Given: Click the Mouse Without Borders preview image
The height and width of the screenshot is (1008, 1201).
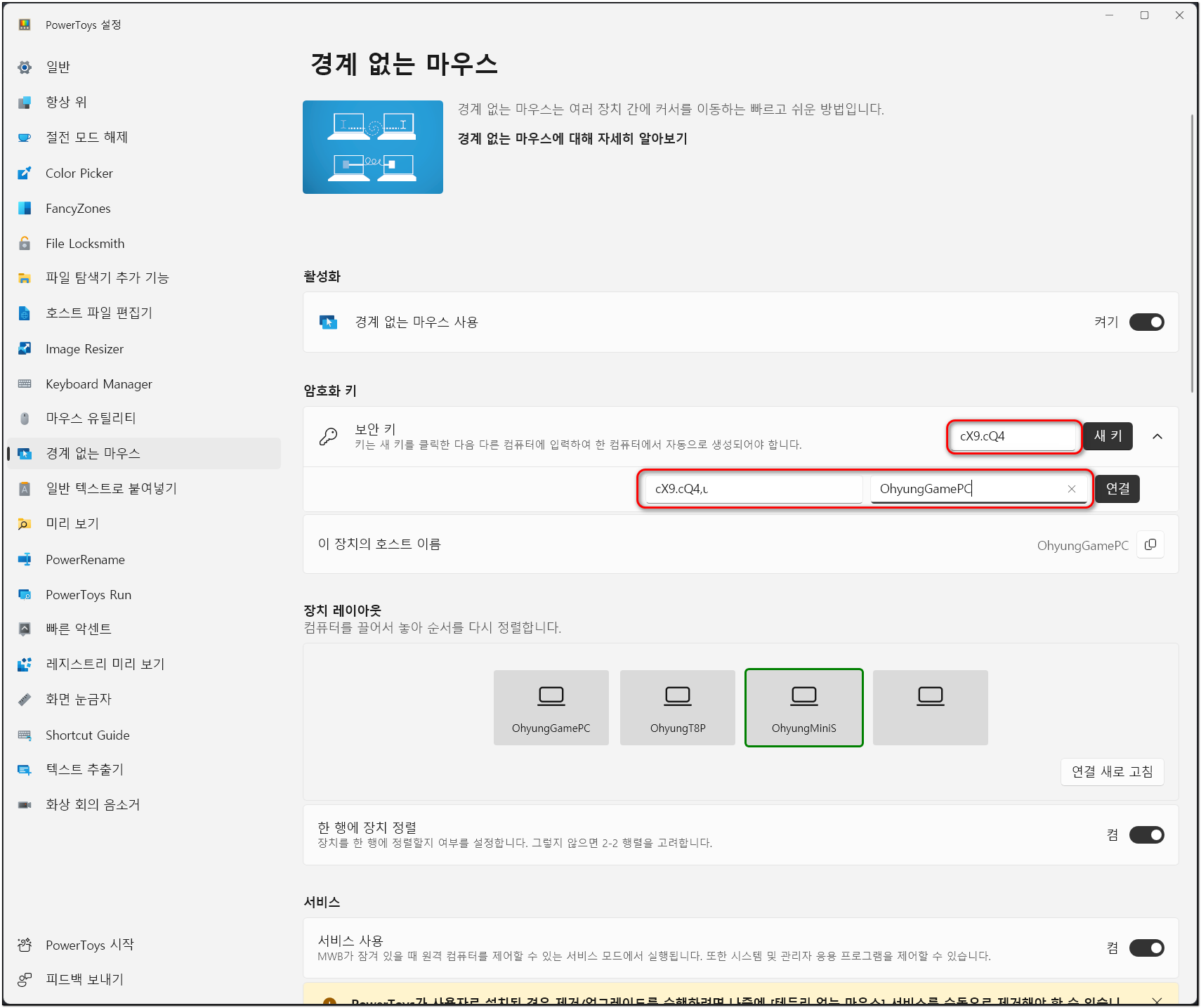Looking at the screenshot, I should pos(373,147).
